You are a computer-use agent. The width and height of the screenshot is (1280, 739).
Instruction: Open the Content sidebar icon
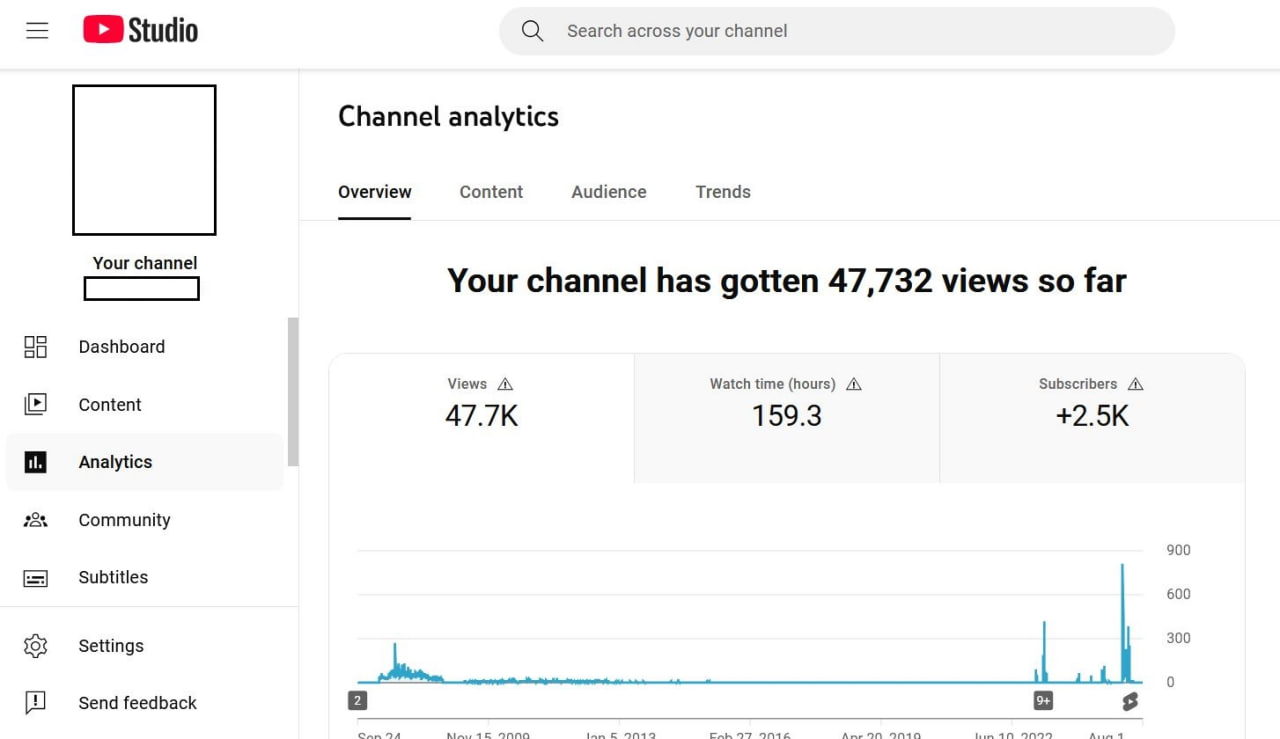[35, 404]
